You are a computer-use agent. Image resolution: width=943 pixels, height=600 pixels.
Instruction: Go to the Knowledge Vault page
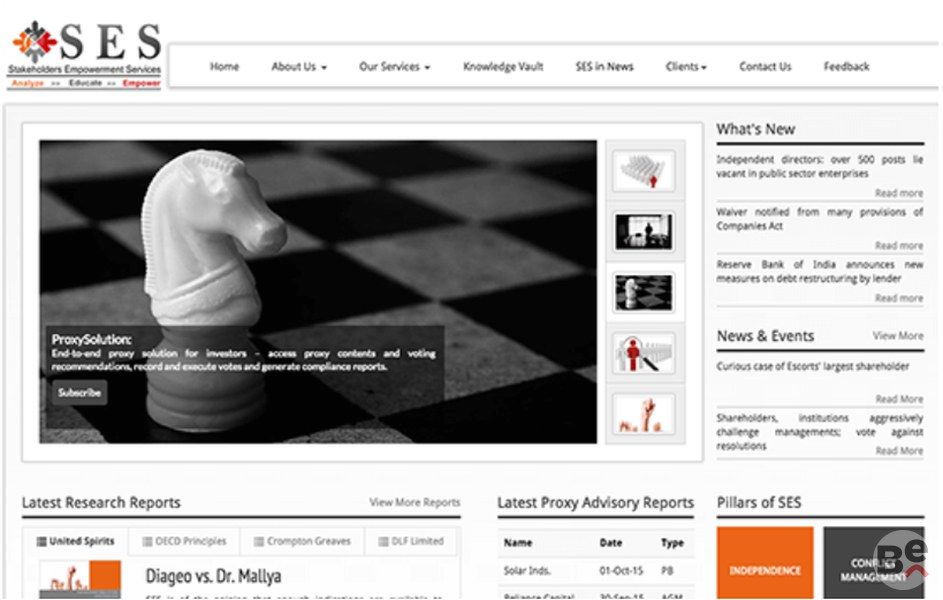point(503,67)
